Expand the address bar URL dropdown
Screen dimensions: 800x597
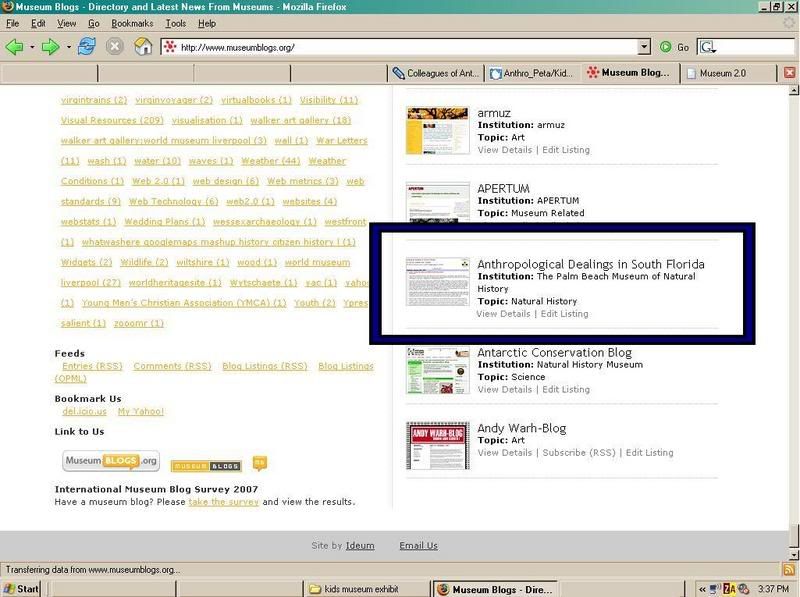644,47
